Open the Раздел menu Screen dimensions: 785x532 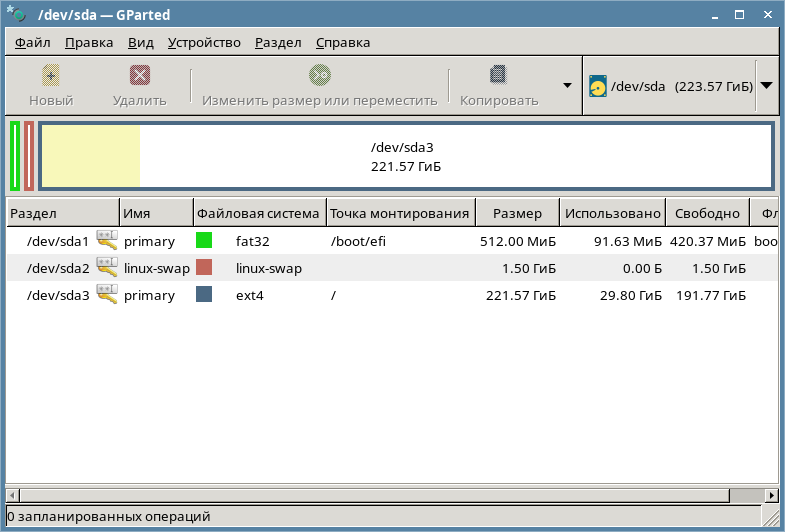coord(278,43)
